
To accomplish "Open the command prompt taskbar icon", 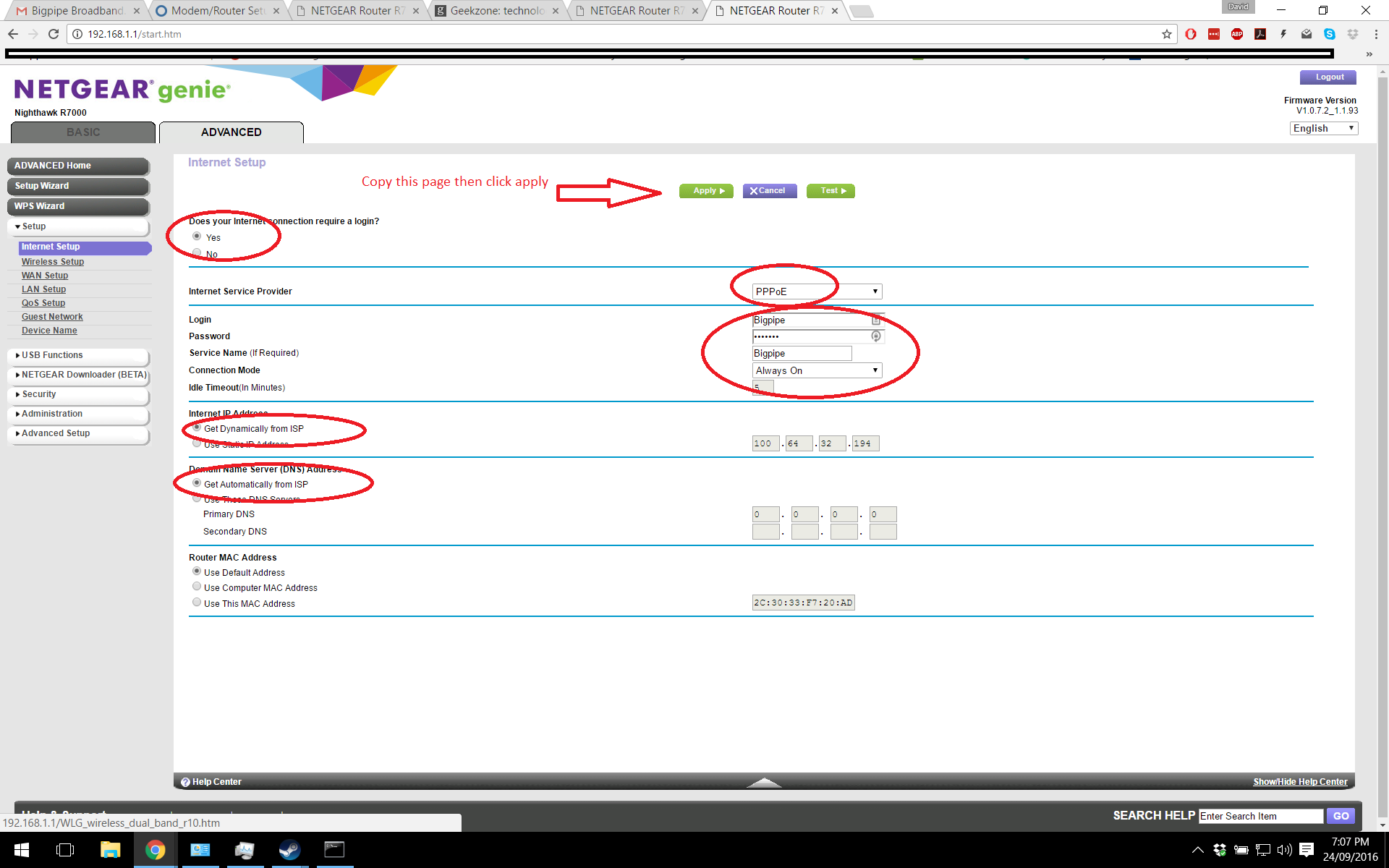I will pos(334,850).
